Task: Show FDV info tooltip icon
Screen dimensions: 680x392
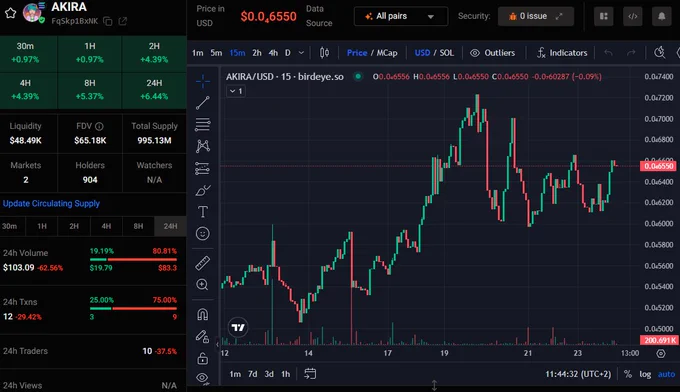Action: click(99, 126)
